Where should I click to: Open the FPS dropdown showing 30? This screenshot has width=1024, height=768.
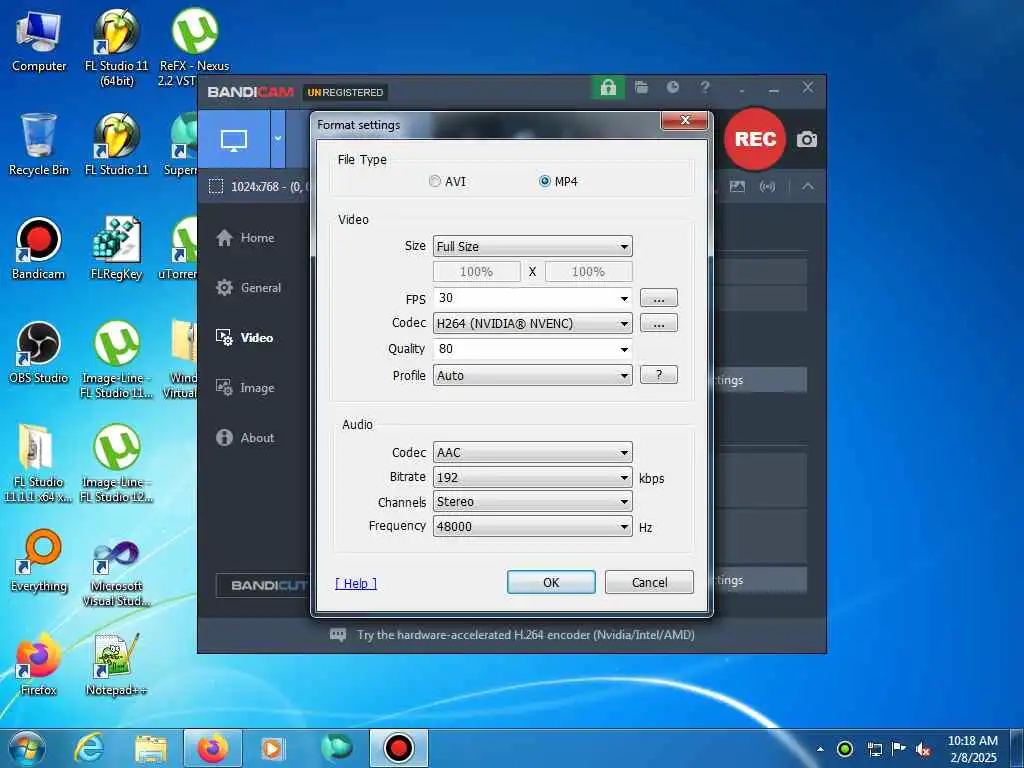pyautogui.click(x=532, y=298)
